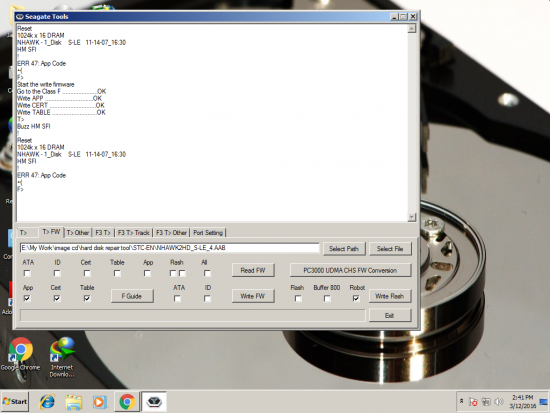This screenshot has height=413, width=550.
Task: Focus the firmware file path field
Action: (x=169, y=248)
